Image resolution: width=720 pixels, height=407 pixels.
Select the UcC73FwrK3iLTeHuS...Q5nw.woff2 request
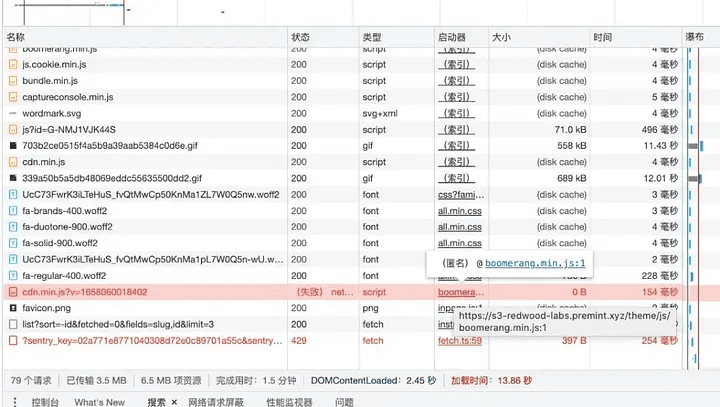(x=341, y=195)
